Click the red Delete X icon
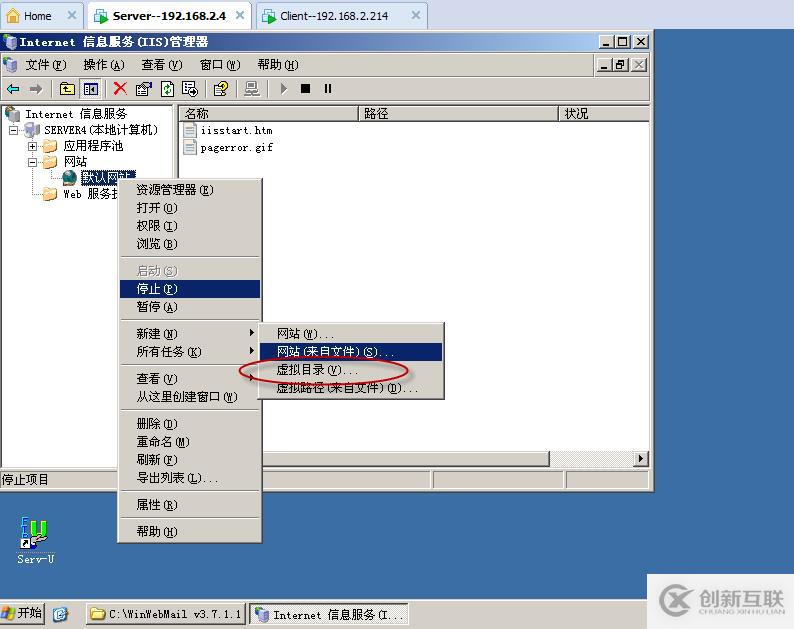The width and height of the screenshot is (794, 629). (x=120, y=89)
